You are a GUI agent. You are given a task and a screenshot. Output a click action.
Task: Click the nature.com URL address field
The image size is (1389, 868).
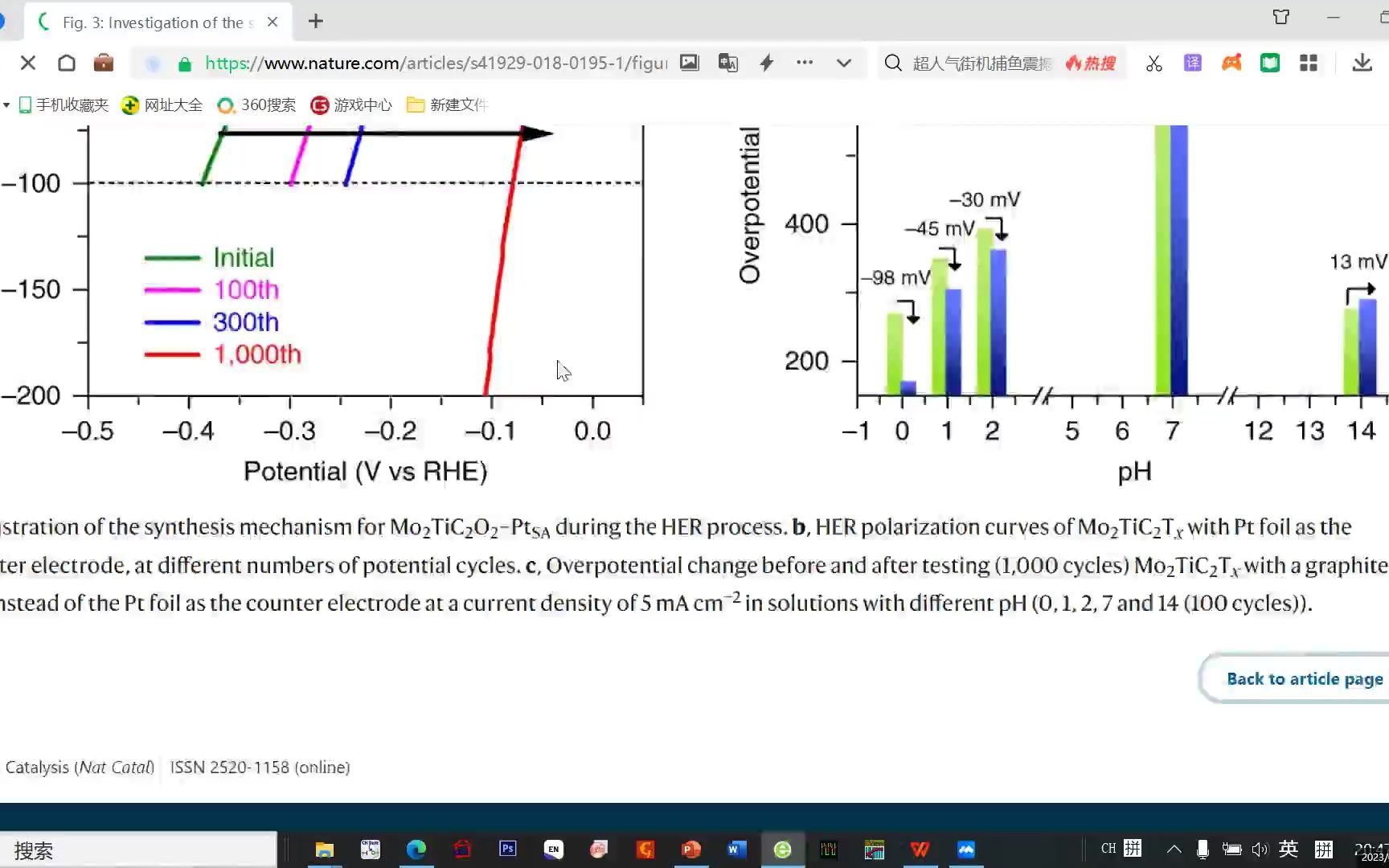(x=436, y=63)
